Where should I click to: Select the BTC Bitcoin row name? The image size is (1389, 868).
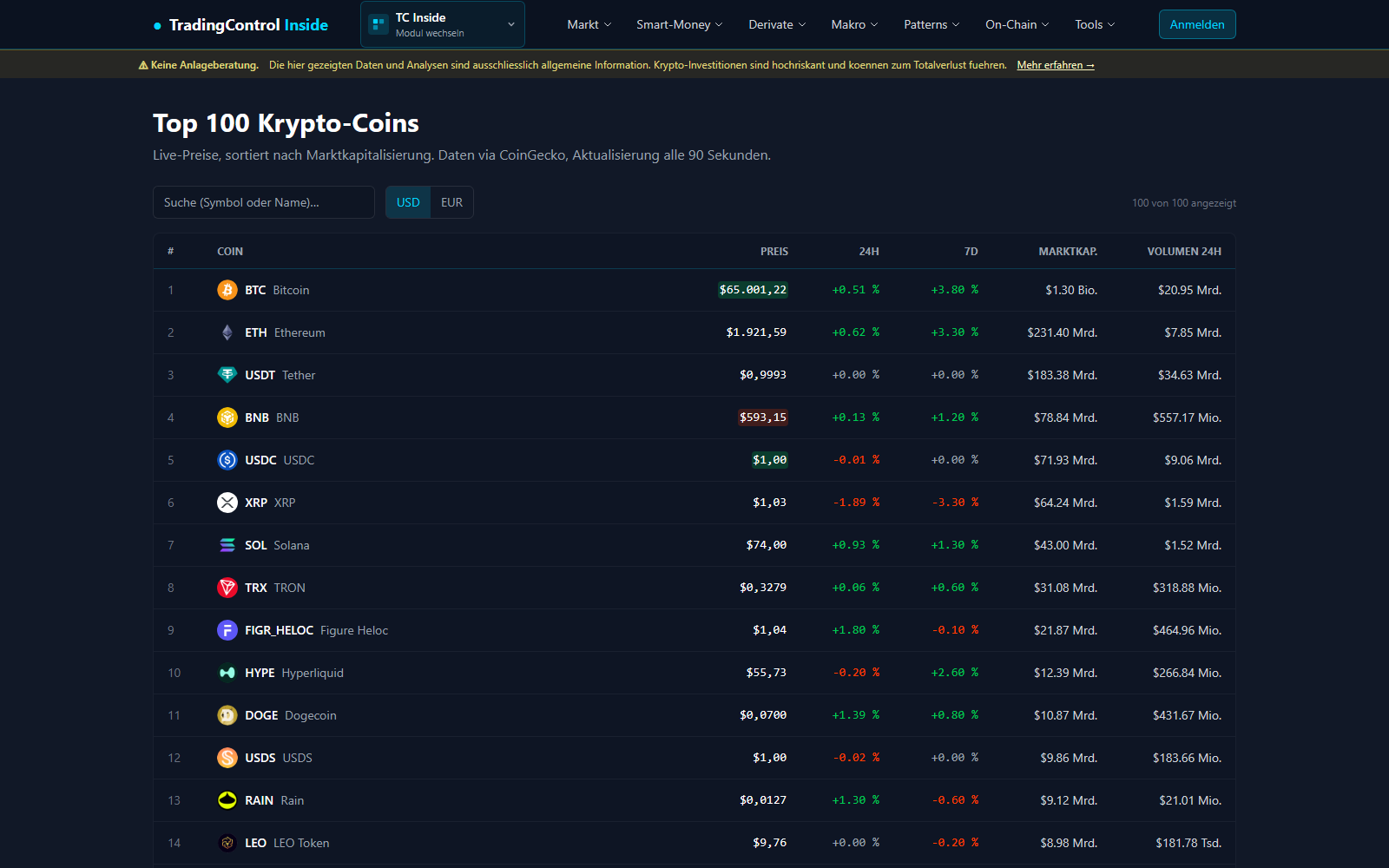pyautogui.click(x=277, y=290)
